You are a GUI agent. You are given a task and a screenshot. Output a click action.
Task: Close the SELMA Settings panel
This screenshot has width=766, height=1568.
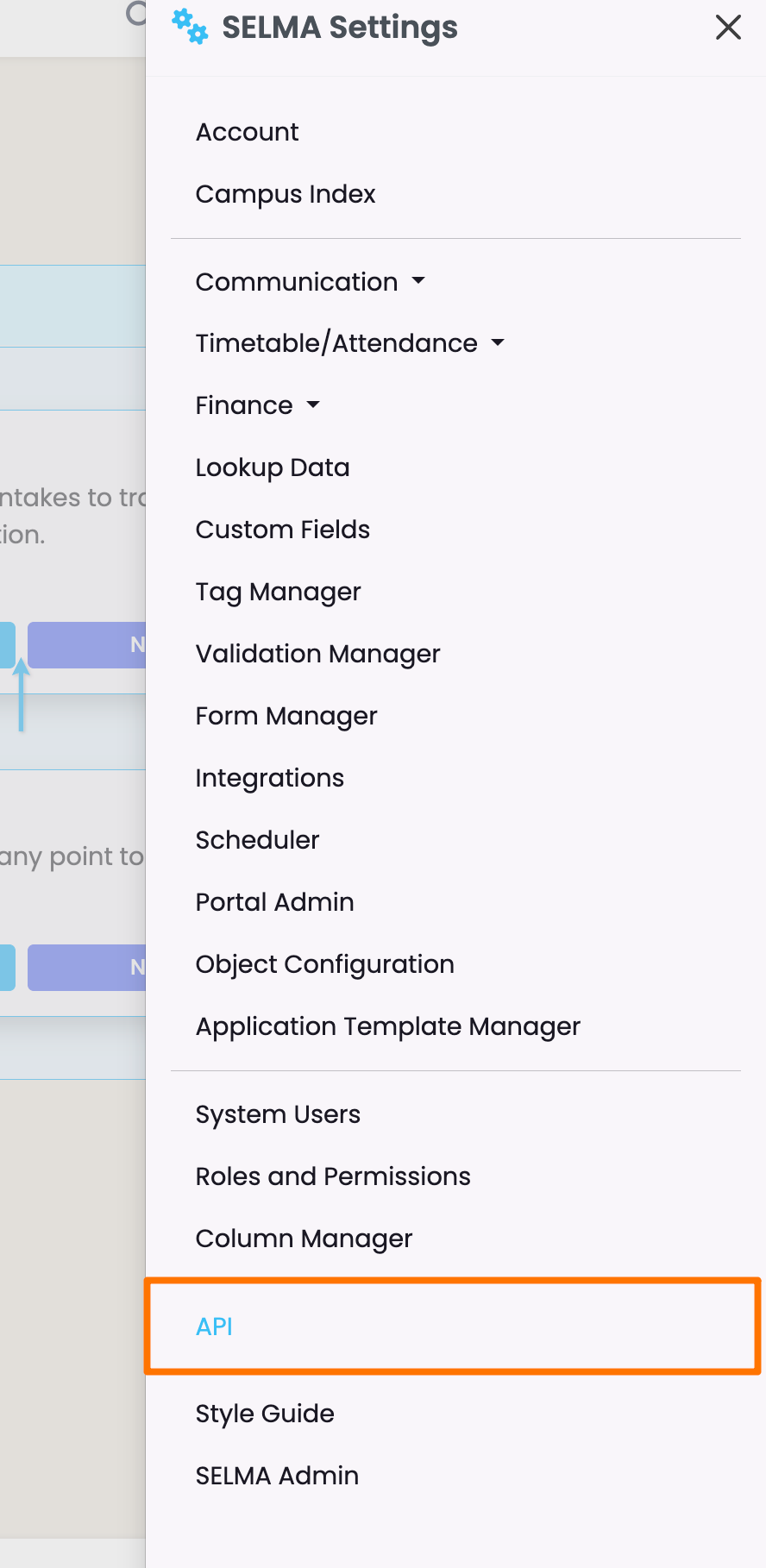pyautogui.click(x=728, y=28)
